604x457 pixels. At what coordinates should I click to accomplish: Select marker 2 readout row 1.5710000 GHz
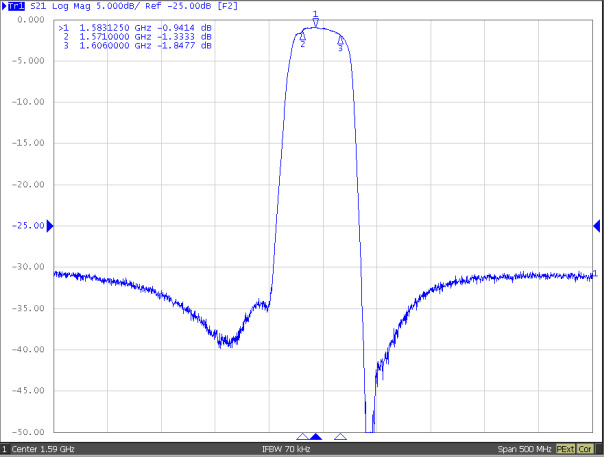tap(135, 36)
